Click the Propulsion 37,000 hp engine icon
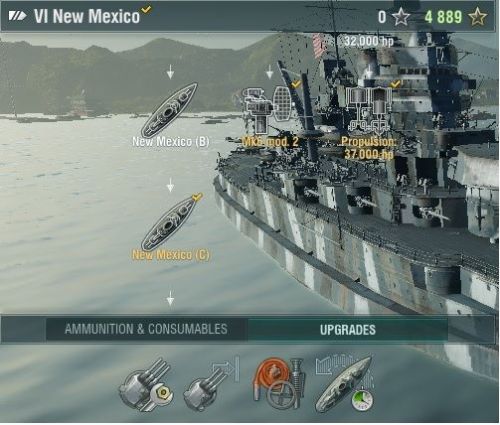 [368, 108]
